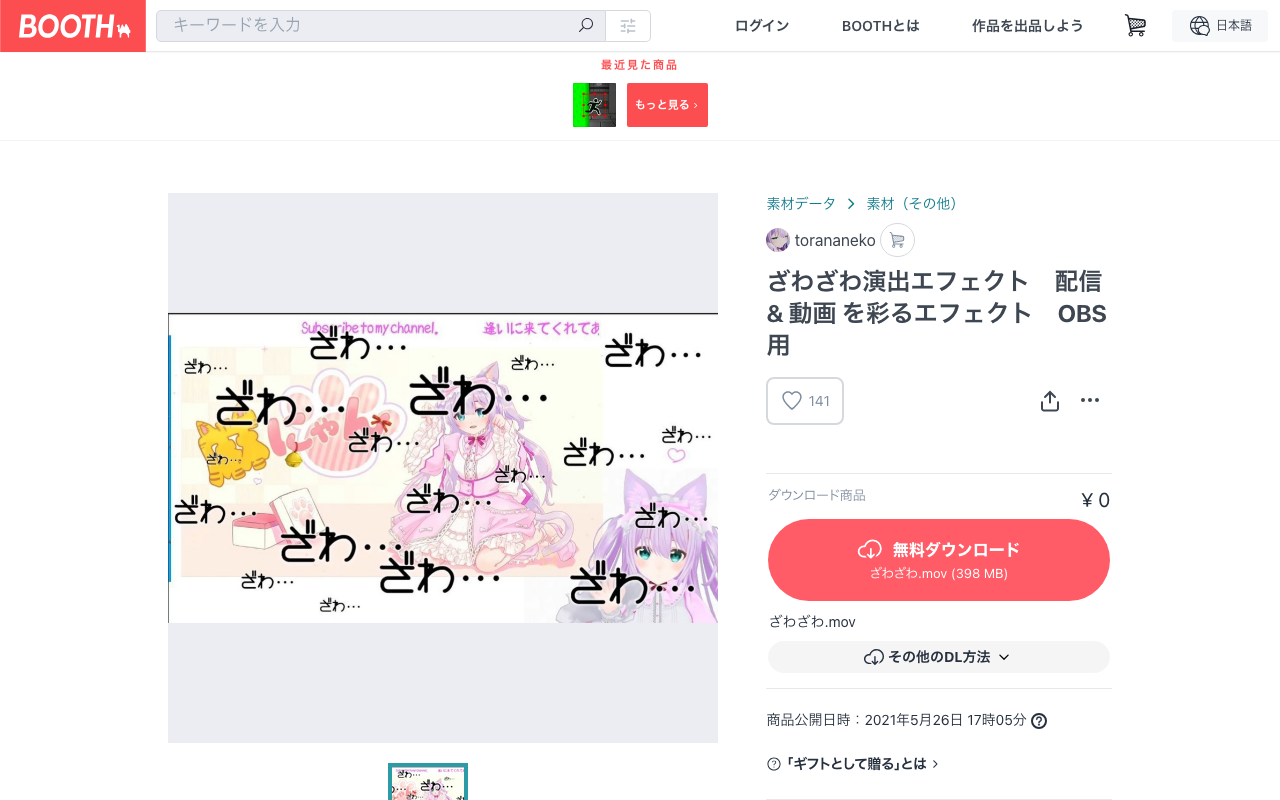Like the item with the heart button

[x=805, y=401]
